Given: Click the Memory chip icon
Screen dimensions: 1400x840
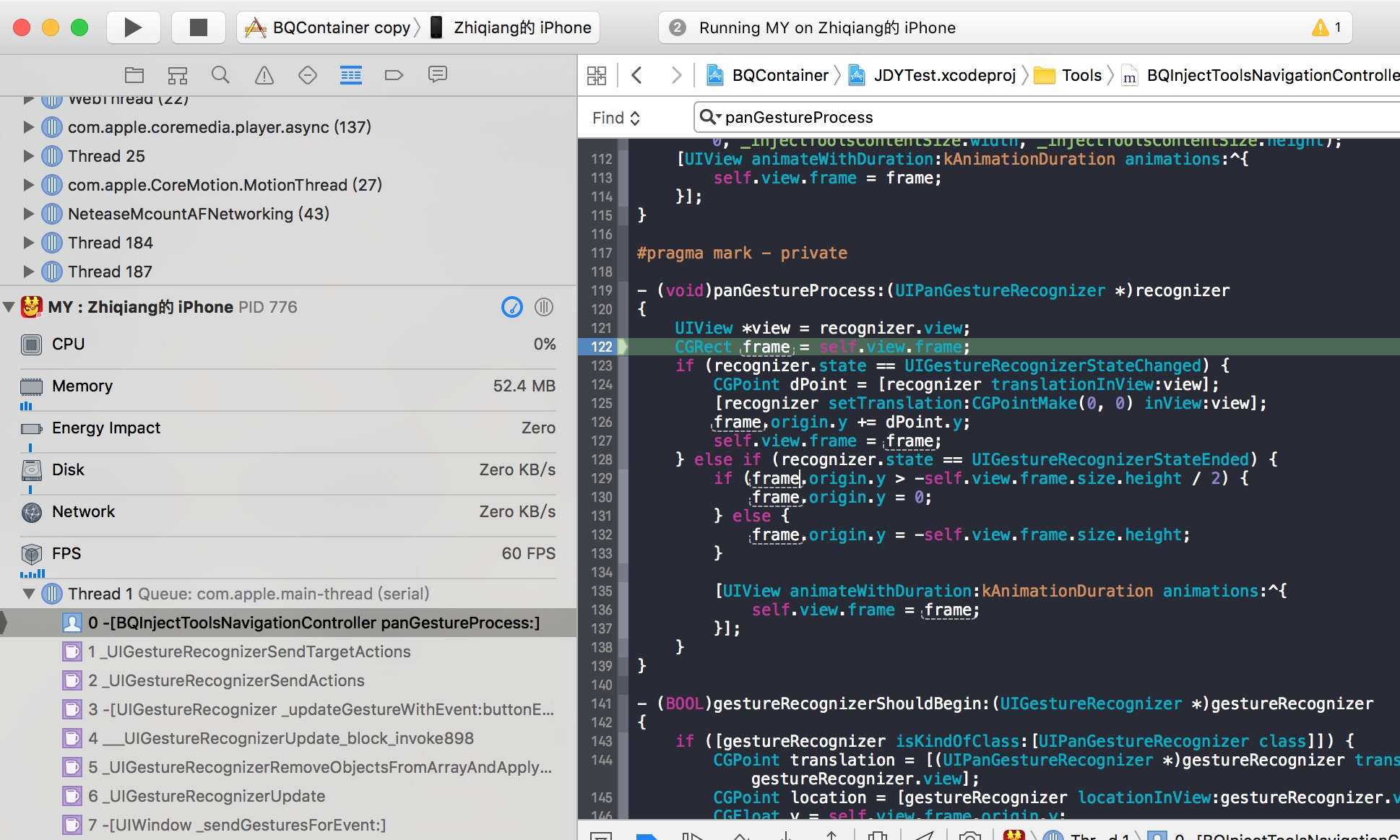Looking at the screenshot, I should click(x=31, y=387).
